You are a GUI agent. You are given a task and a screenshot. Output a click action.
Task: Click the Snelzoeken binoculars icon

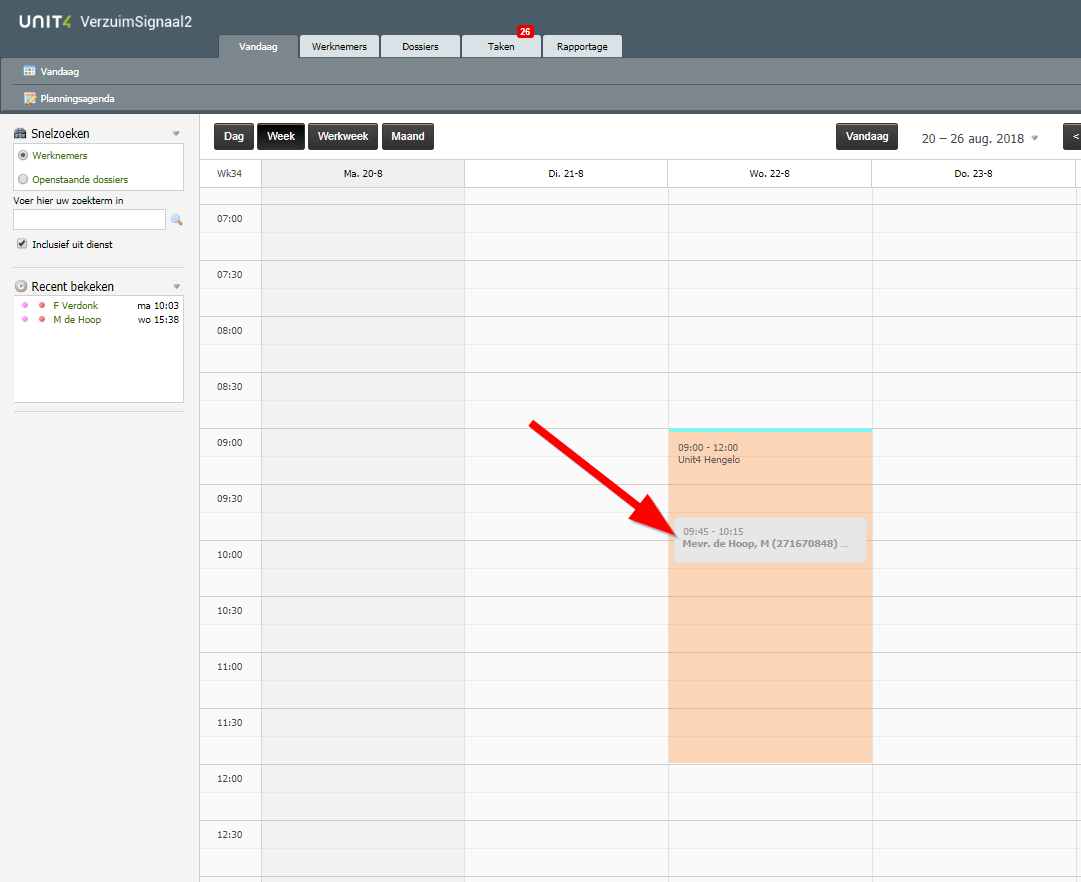click(20, 134)
